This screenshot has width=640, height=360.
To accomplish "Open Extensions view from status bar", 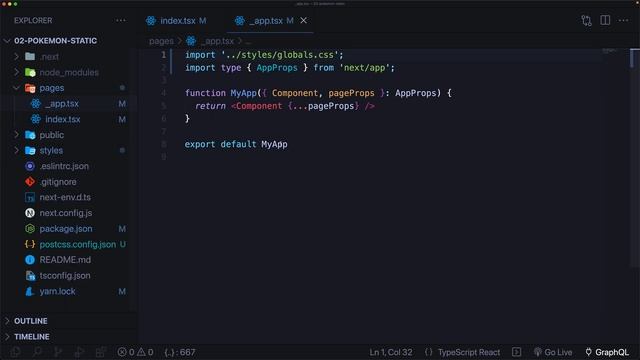I will [100, 352].
